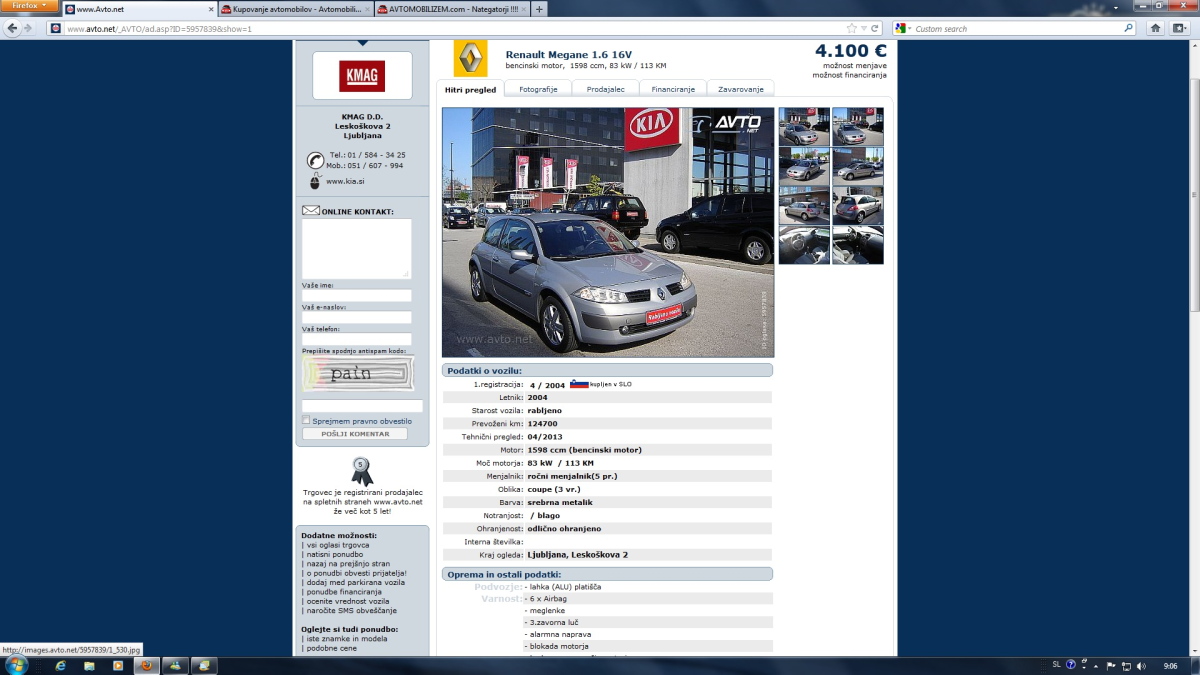Open the Firefox menu button dropdown
Image resolution: width=1200 pixels, height=675 pixels.
(28, 6)
